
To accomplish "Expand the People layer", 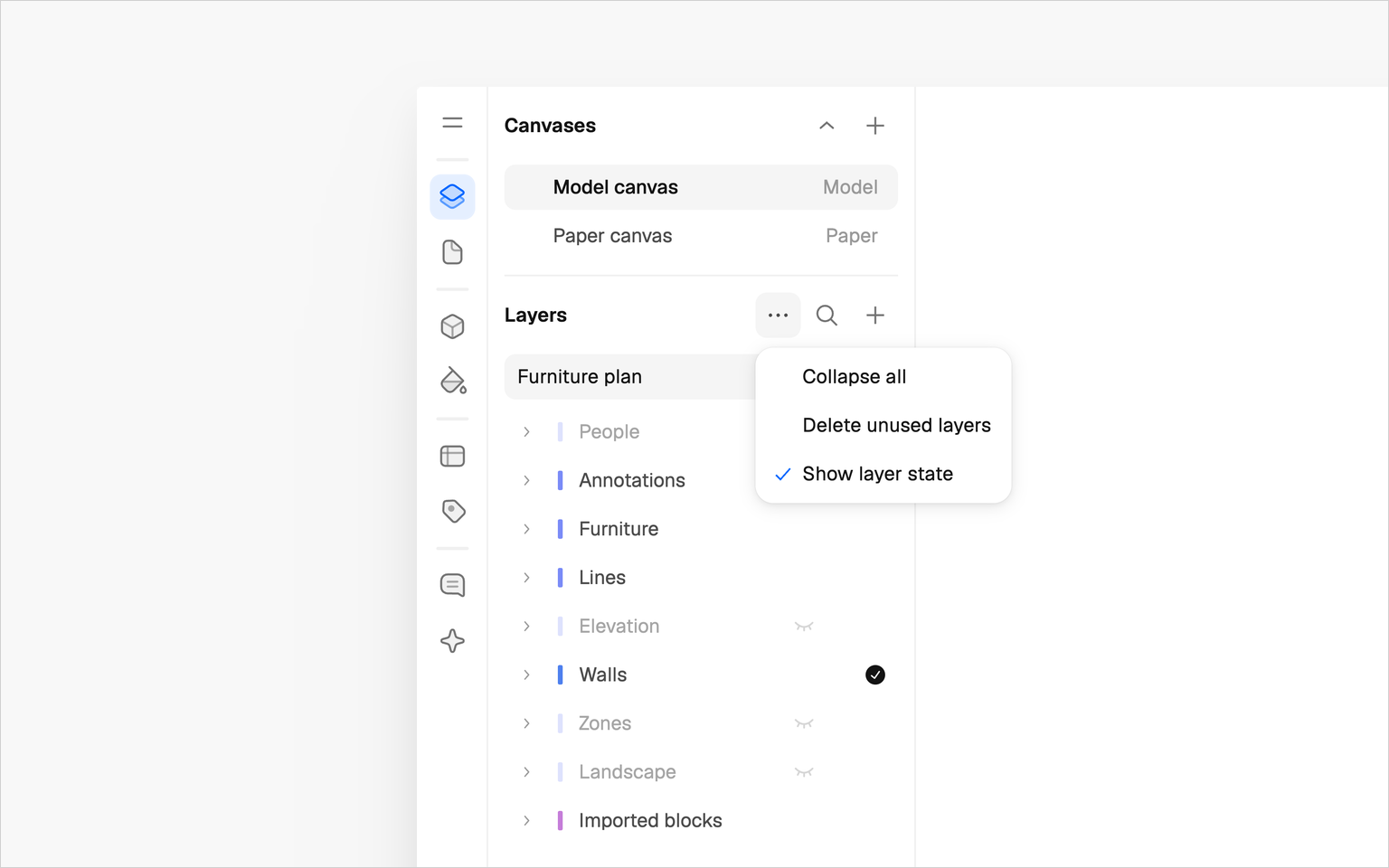I will click(526, 432).
